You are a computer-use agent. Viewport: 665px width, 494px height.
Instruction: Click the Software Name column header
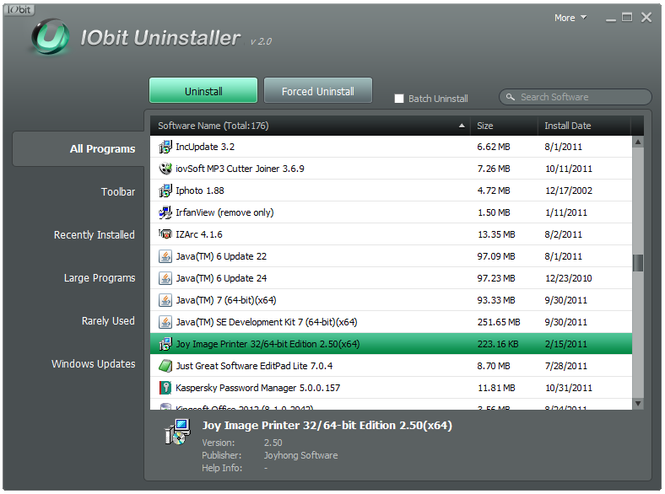click(310, 126)
